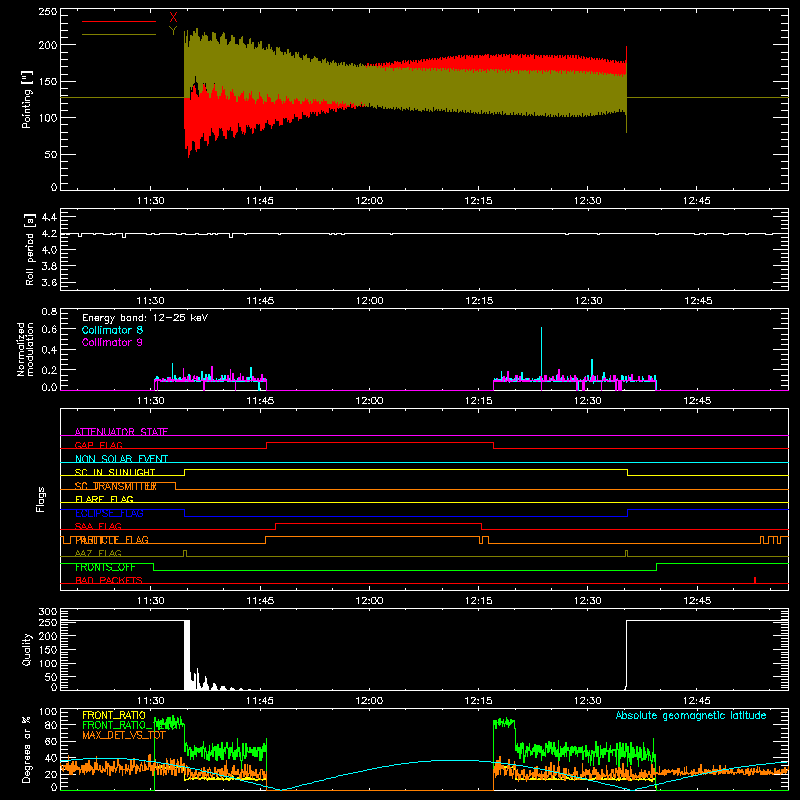Click the SAA_FLAG label
This screenshot has height=800, width=800.
click(x=98, y=526)
